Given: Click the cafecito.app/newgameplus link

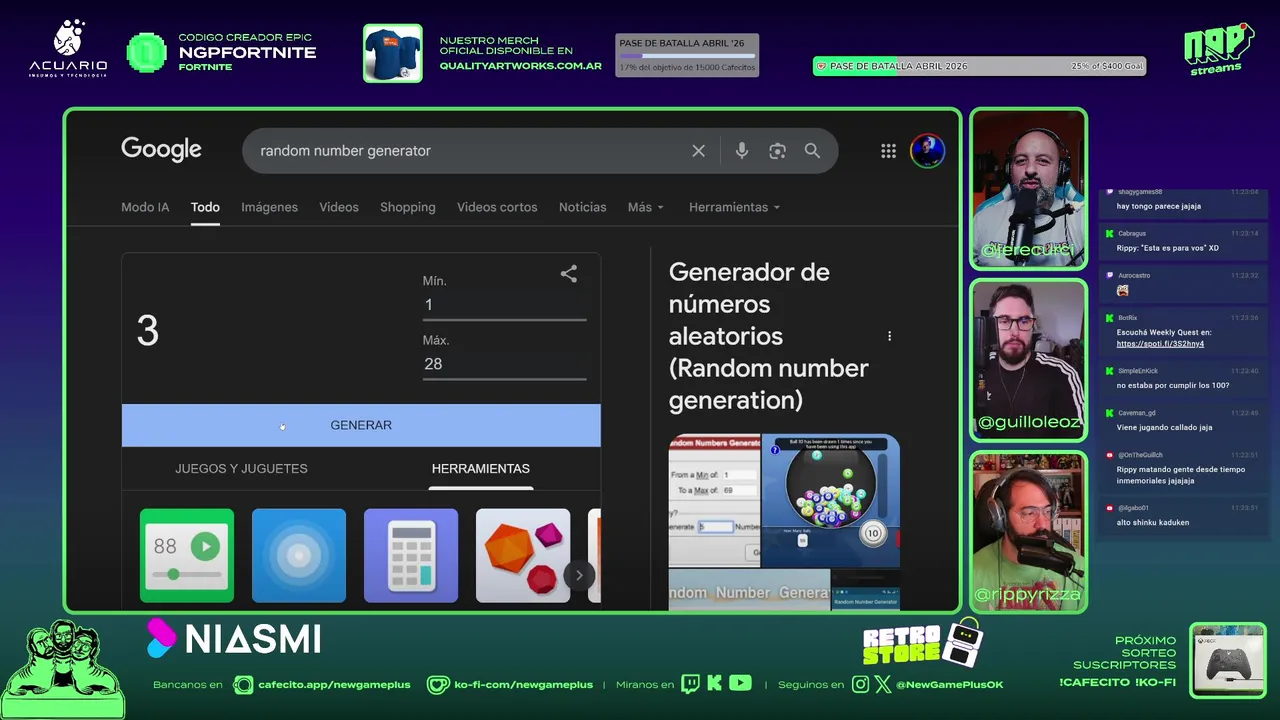Looking at the screenshot, I should click(x=334, y=685).
